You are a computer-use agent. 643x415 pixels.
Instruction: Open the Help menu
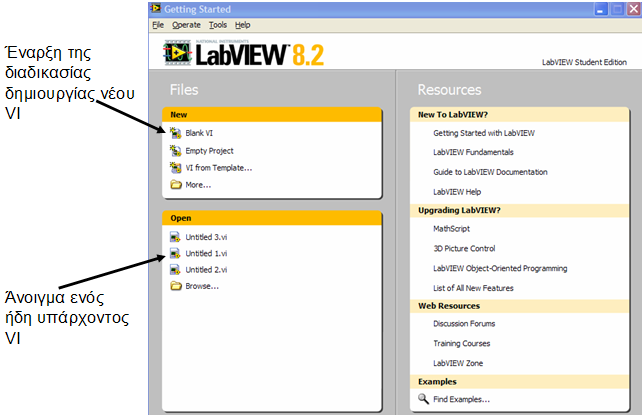coord(242,25)
